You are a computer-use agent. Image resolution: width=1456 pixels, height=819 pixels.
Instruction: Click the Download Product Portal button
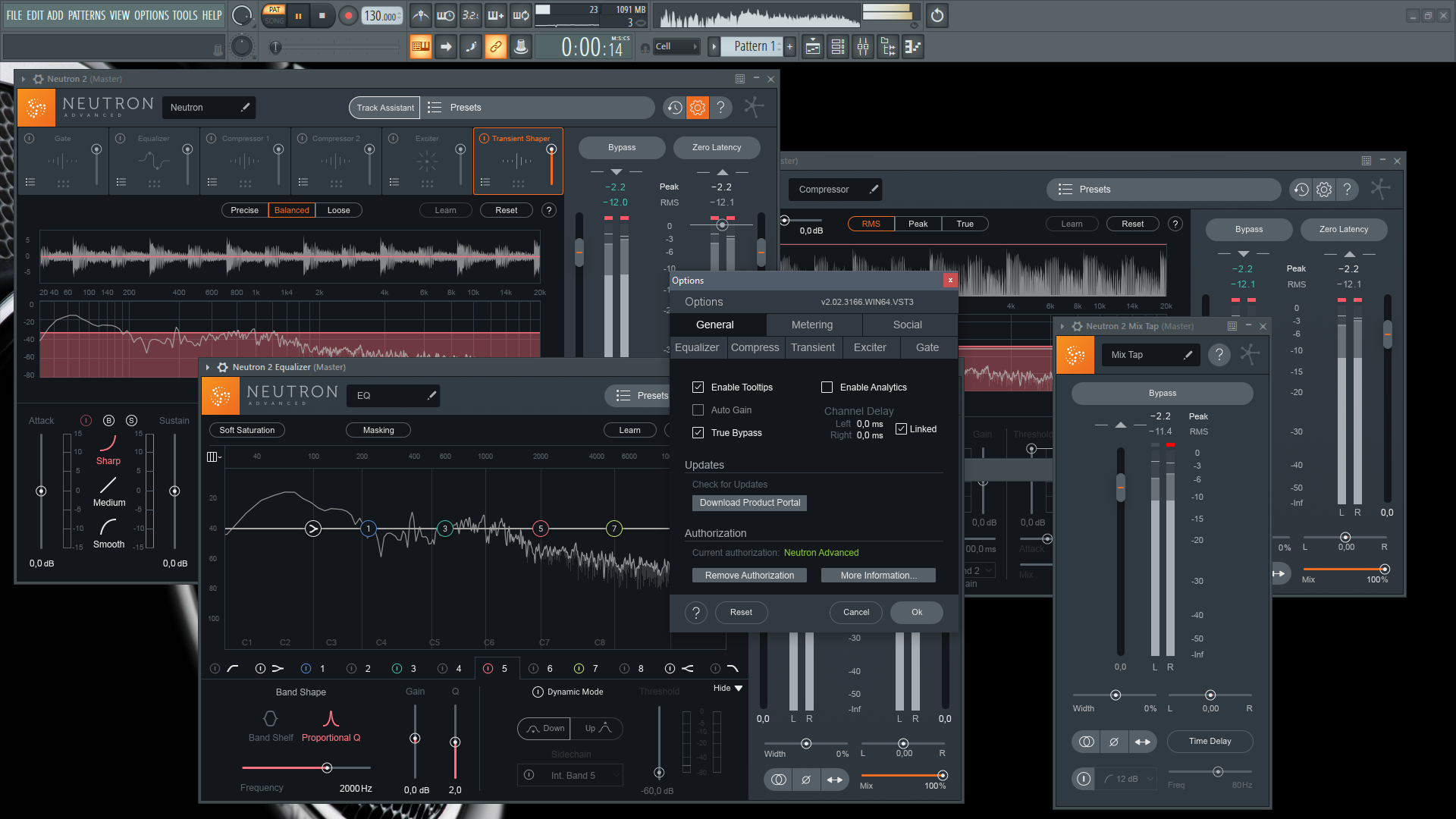coord(749,503)
